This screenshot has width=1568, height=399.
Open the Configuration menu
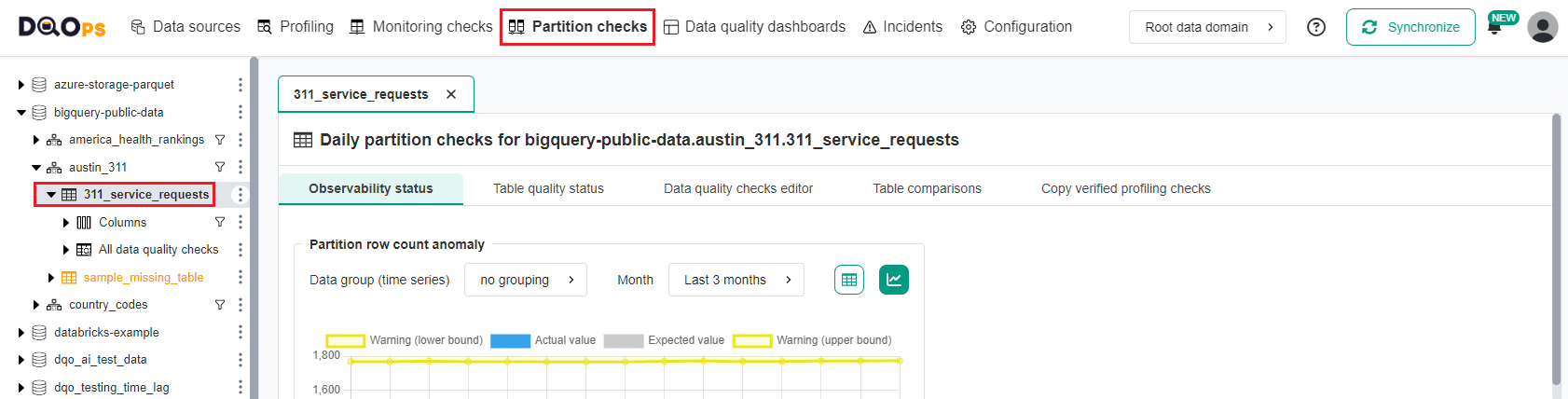[x=1016, y=27]
